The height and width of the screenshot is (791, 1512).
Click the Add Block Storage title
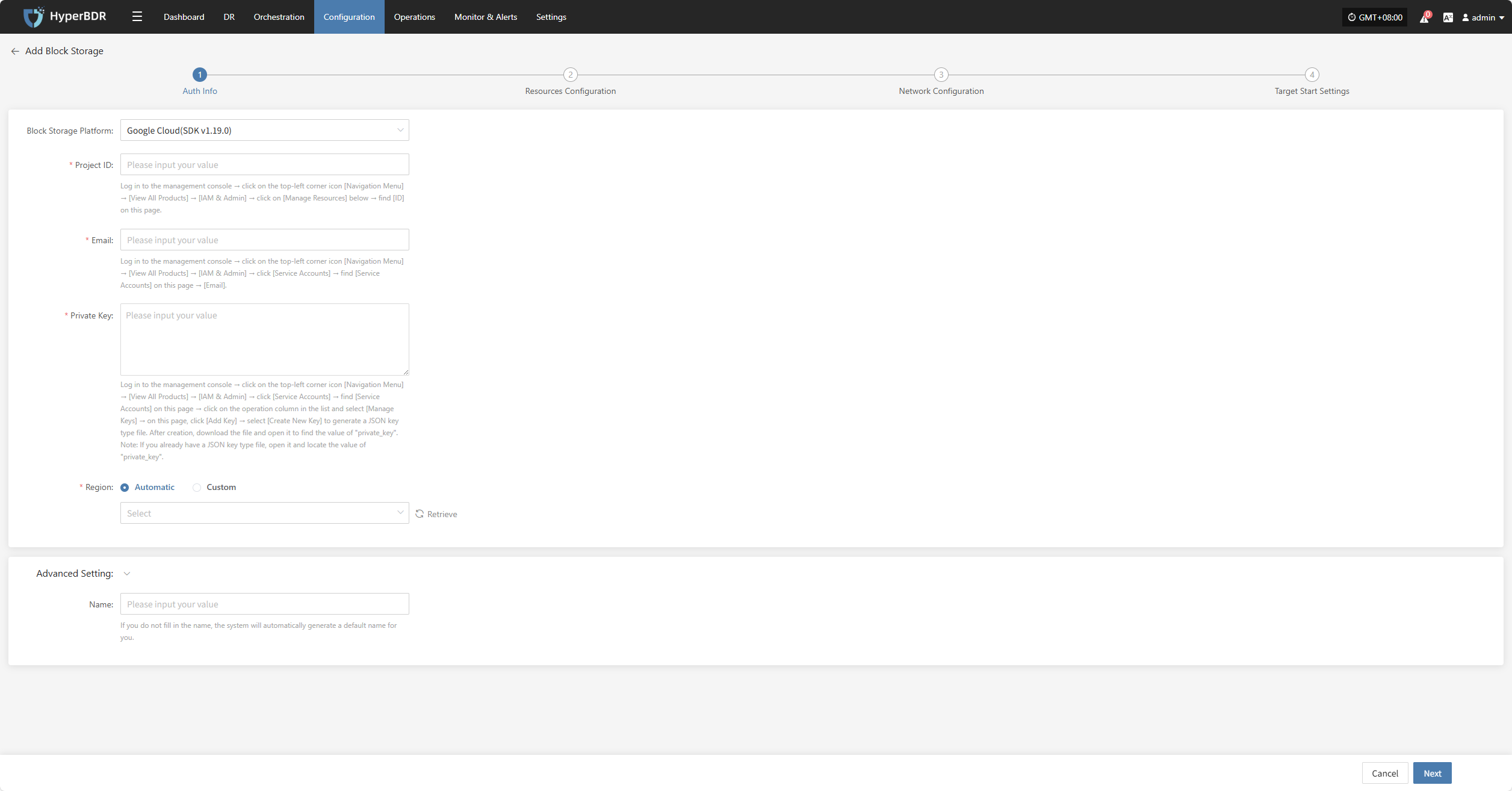click(x=64, y=51)
